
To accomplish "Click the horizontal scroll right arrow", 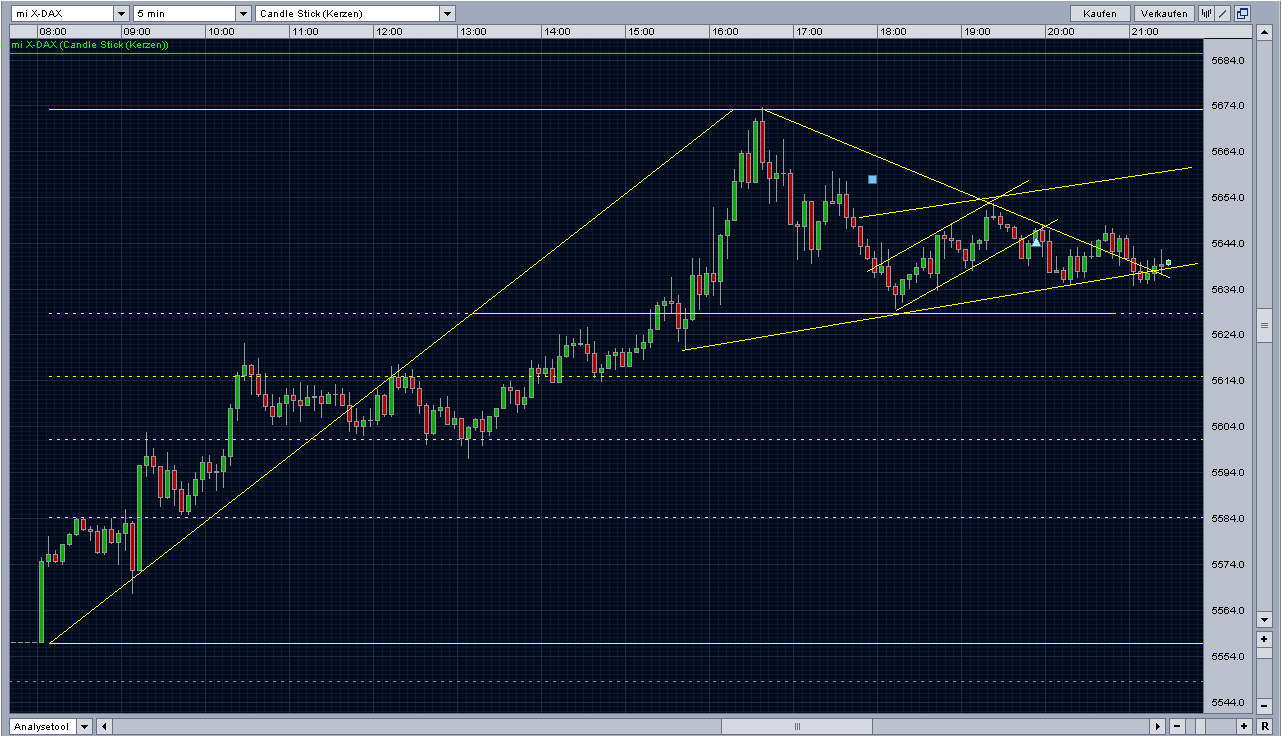I will pos(1158,726).
